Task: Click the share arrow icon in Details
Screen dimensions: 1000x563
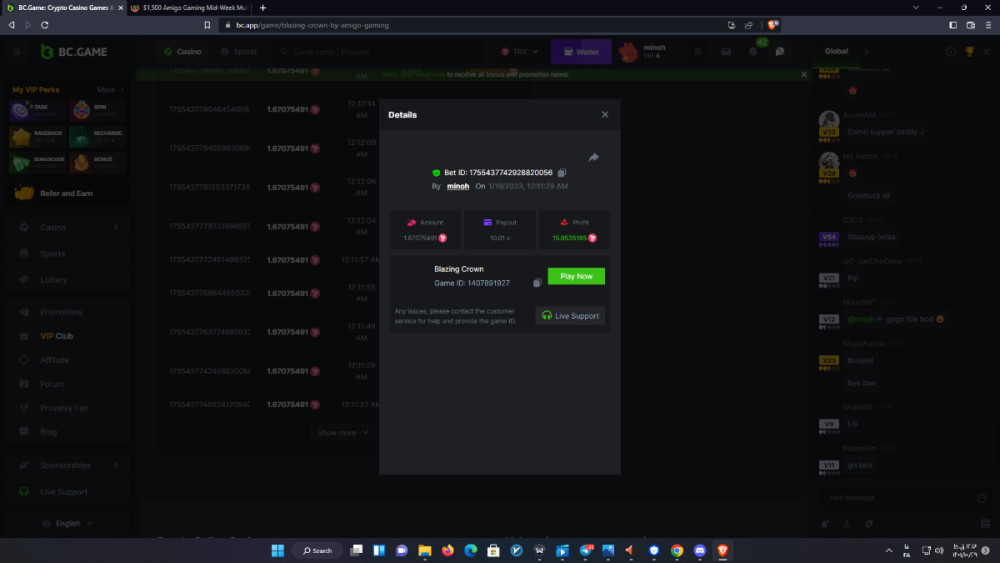Action: click(x=593, y=158)
